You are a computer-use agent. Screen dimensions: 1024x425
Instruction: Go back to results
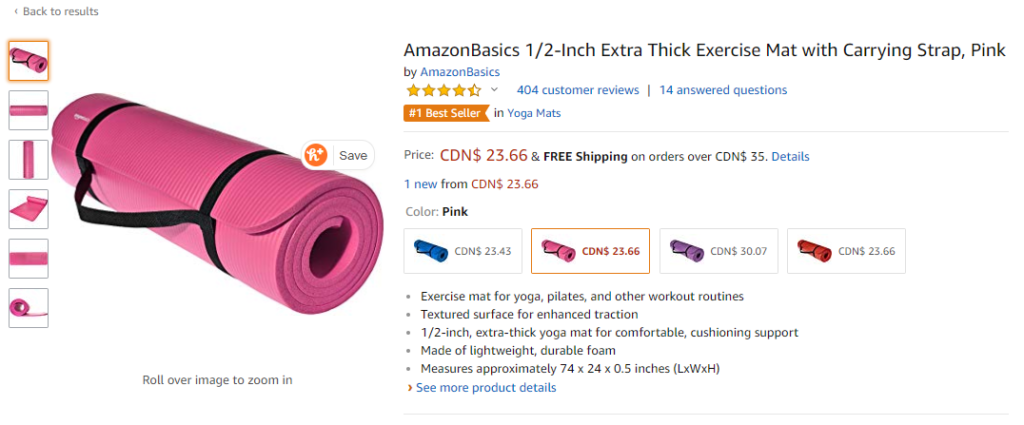coord(60,11)
